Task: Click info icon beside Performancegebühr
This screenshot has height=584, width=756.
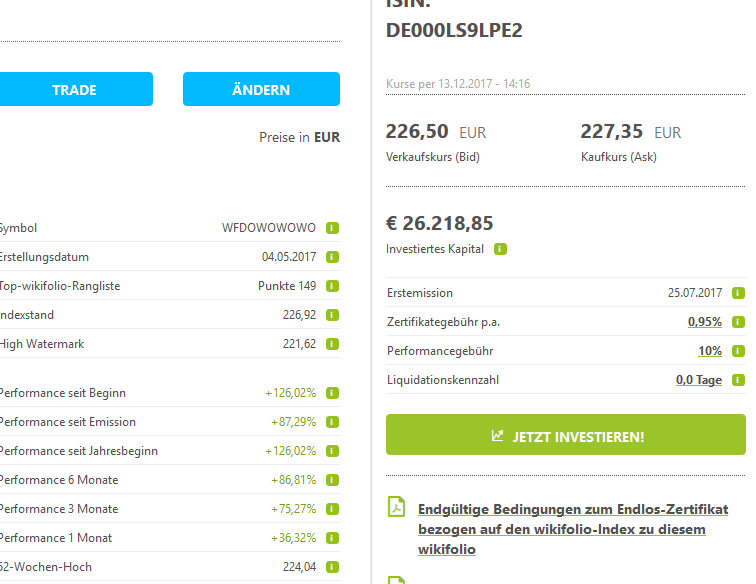Action: pos(738,351)
